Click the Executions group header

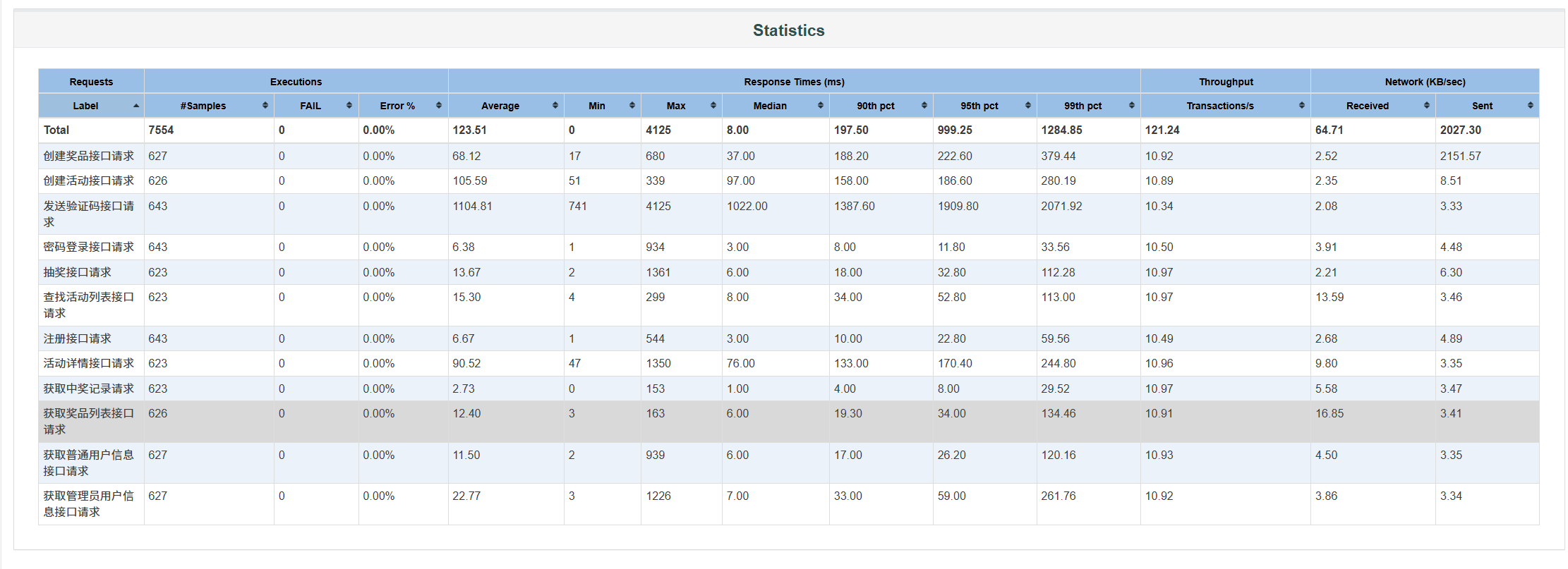coord(296,82)
